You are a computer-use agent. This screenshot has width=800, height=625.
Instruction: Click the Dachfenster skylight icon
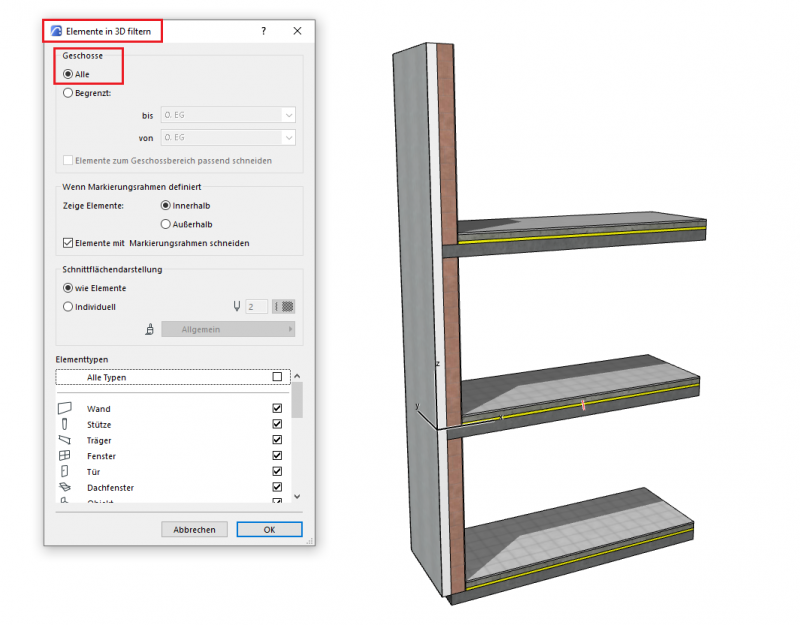(x=66, y=487)
